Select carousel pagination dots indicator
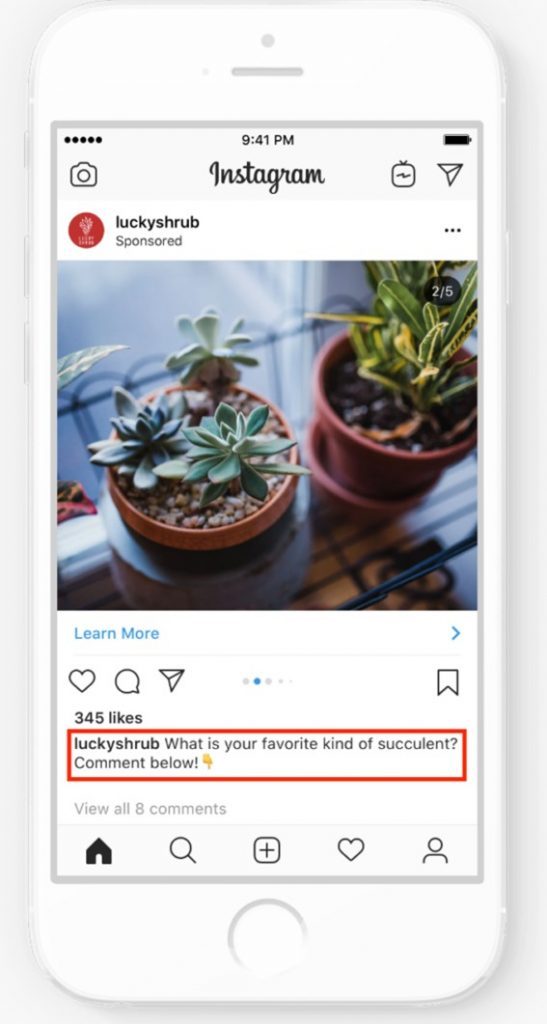Screen dimensions: 547x1024 (268, 681)
